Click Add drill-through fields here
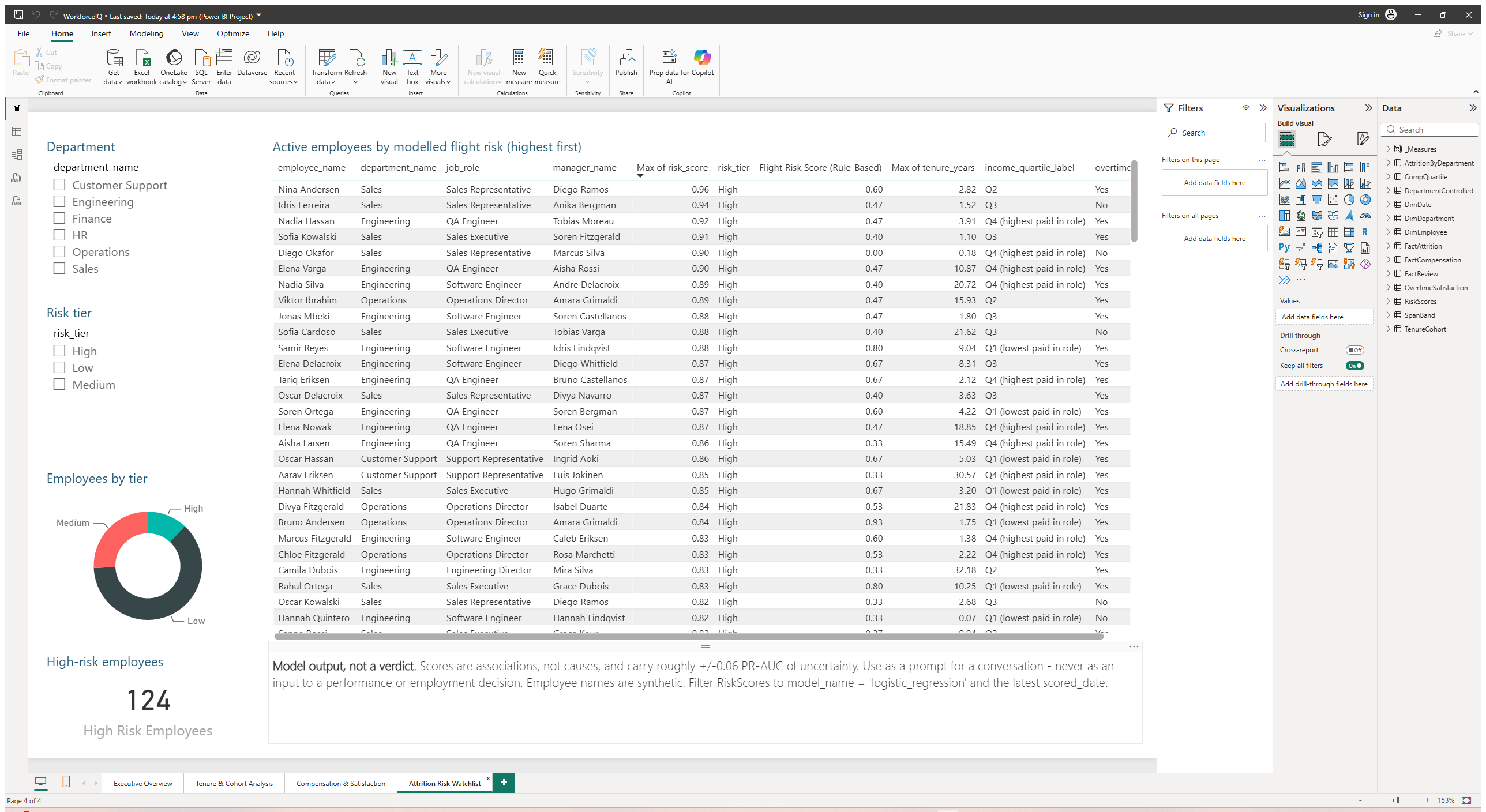 point(1324,384)
